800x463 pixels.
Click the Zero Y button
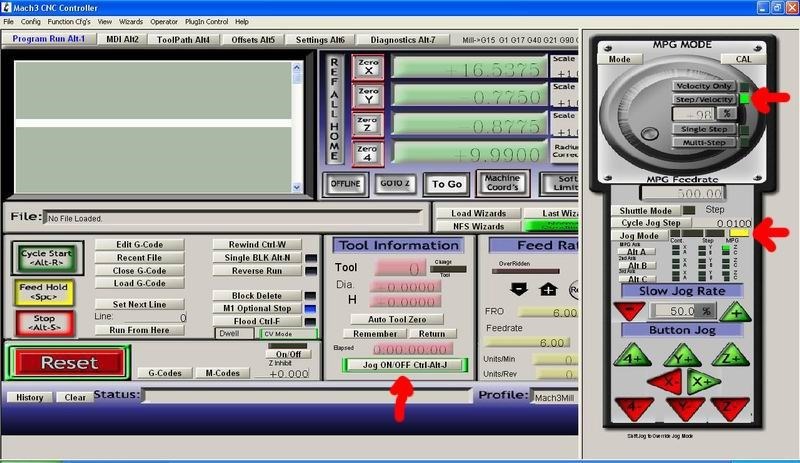click(x=368, y=96)
